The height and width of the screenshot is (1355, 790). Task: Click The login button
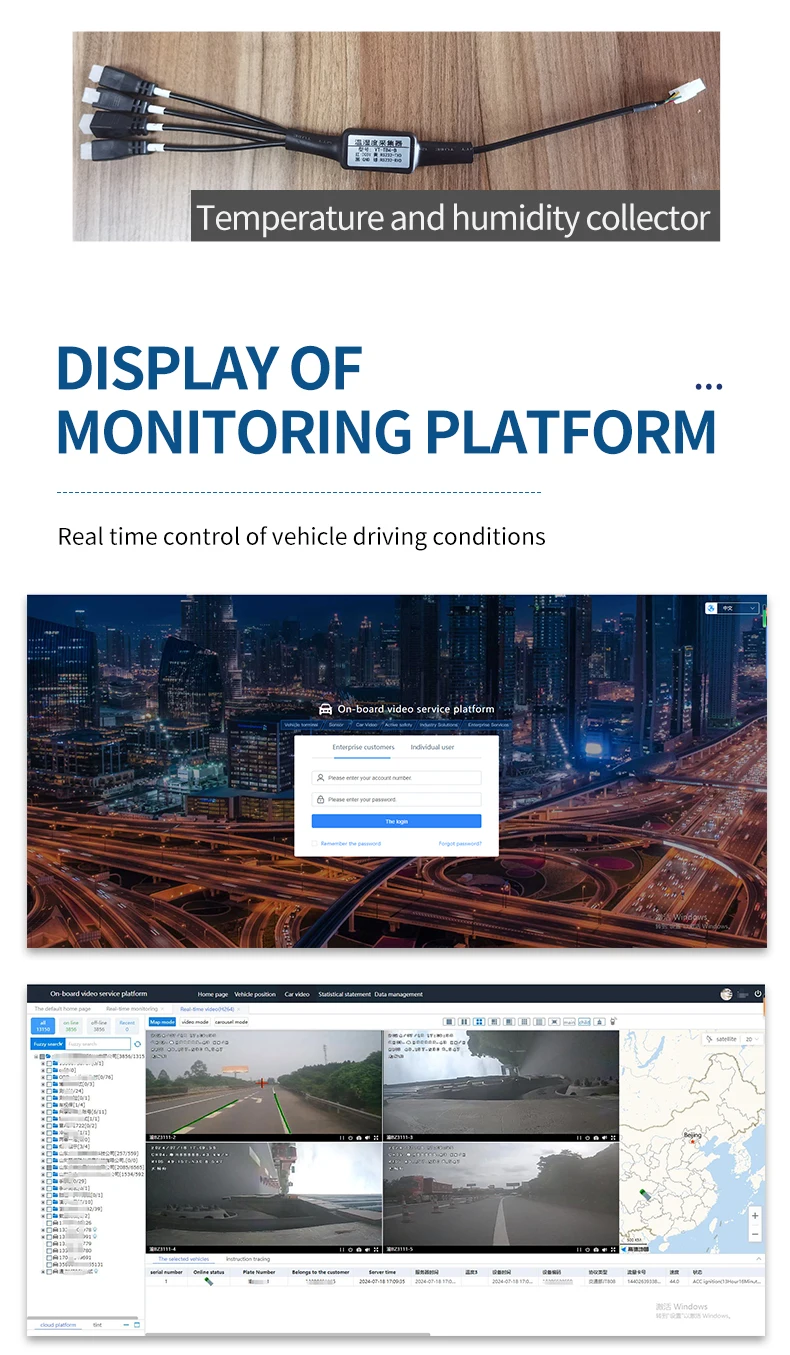click(x=396, y=821)
